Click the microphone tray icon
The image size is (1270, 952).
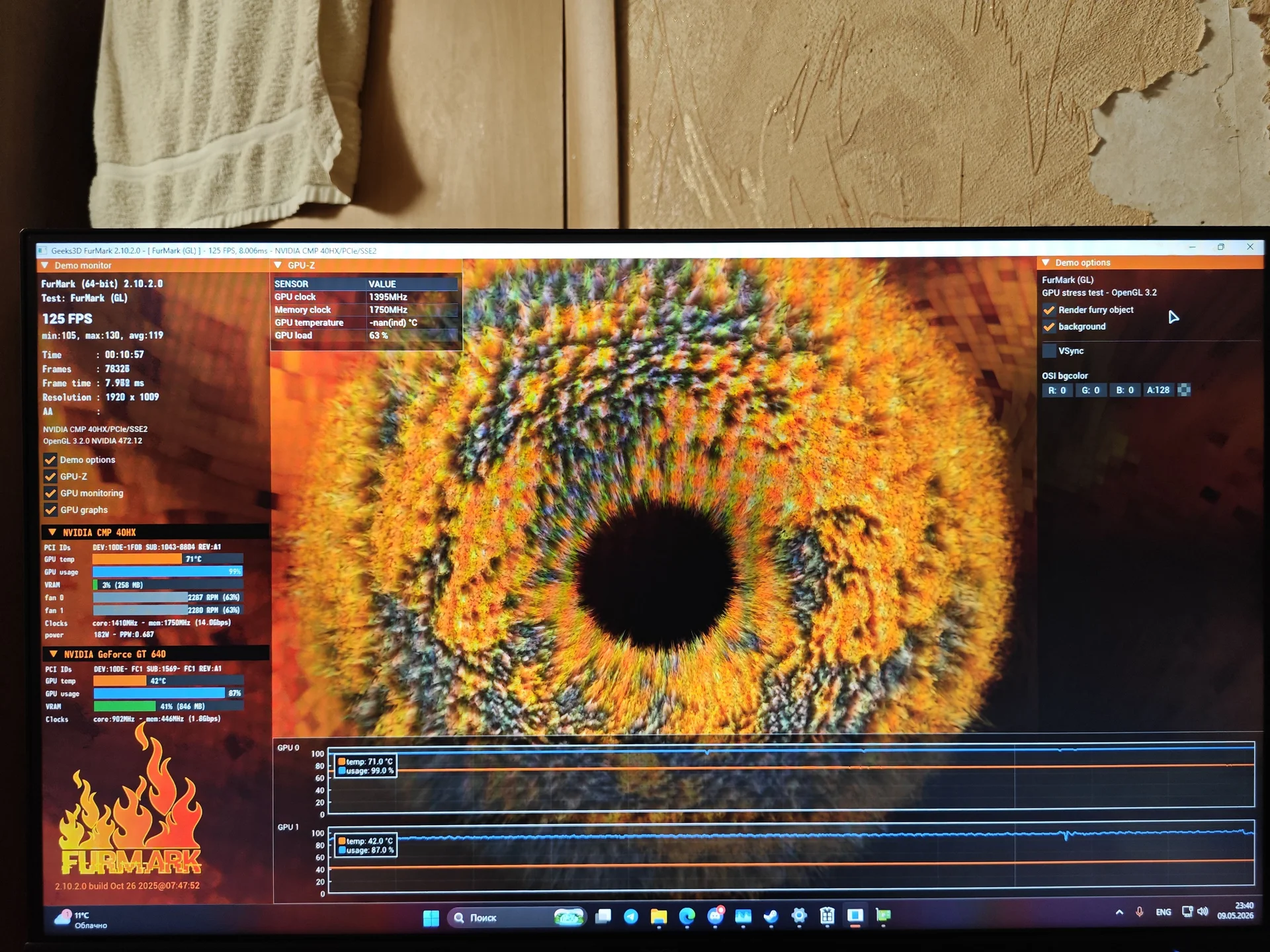[1139, 912]
